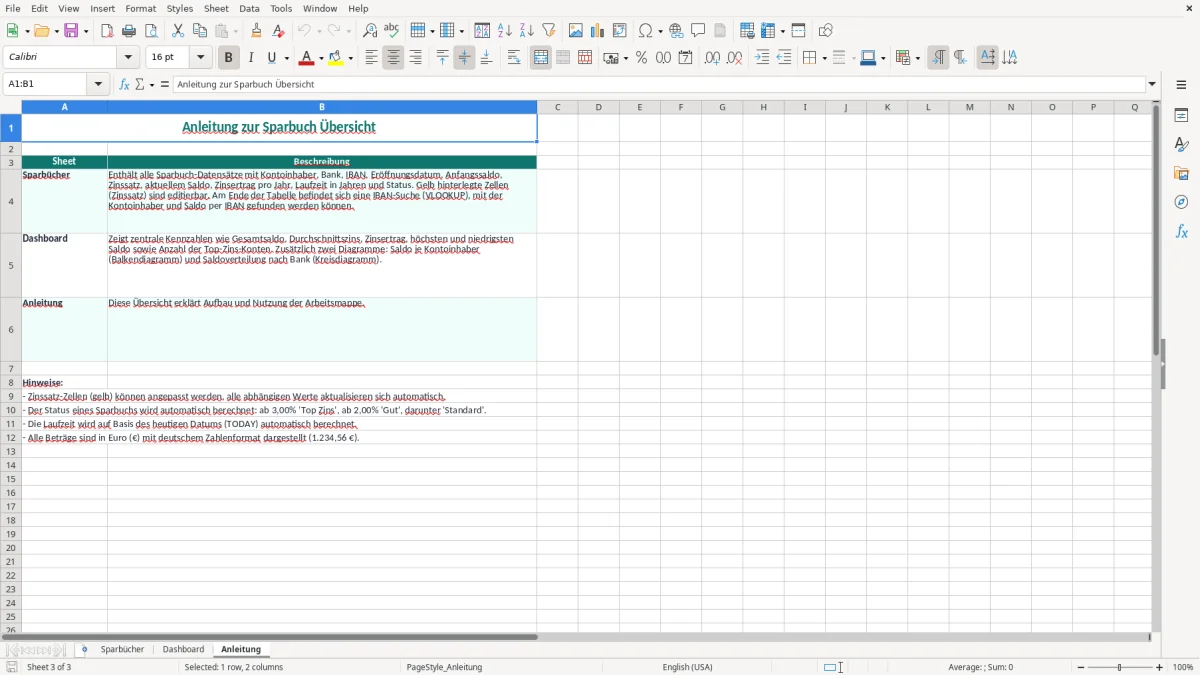Open the sidebar Navigator panel
The image size is (1200, 675).
[1181, 202]
